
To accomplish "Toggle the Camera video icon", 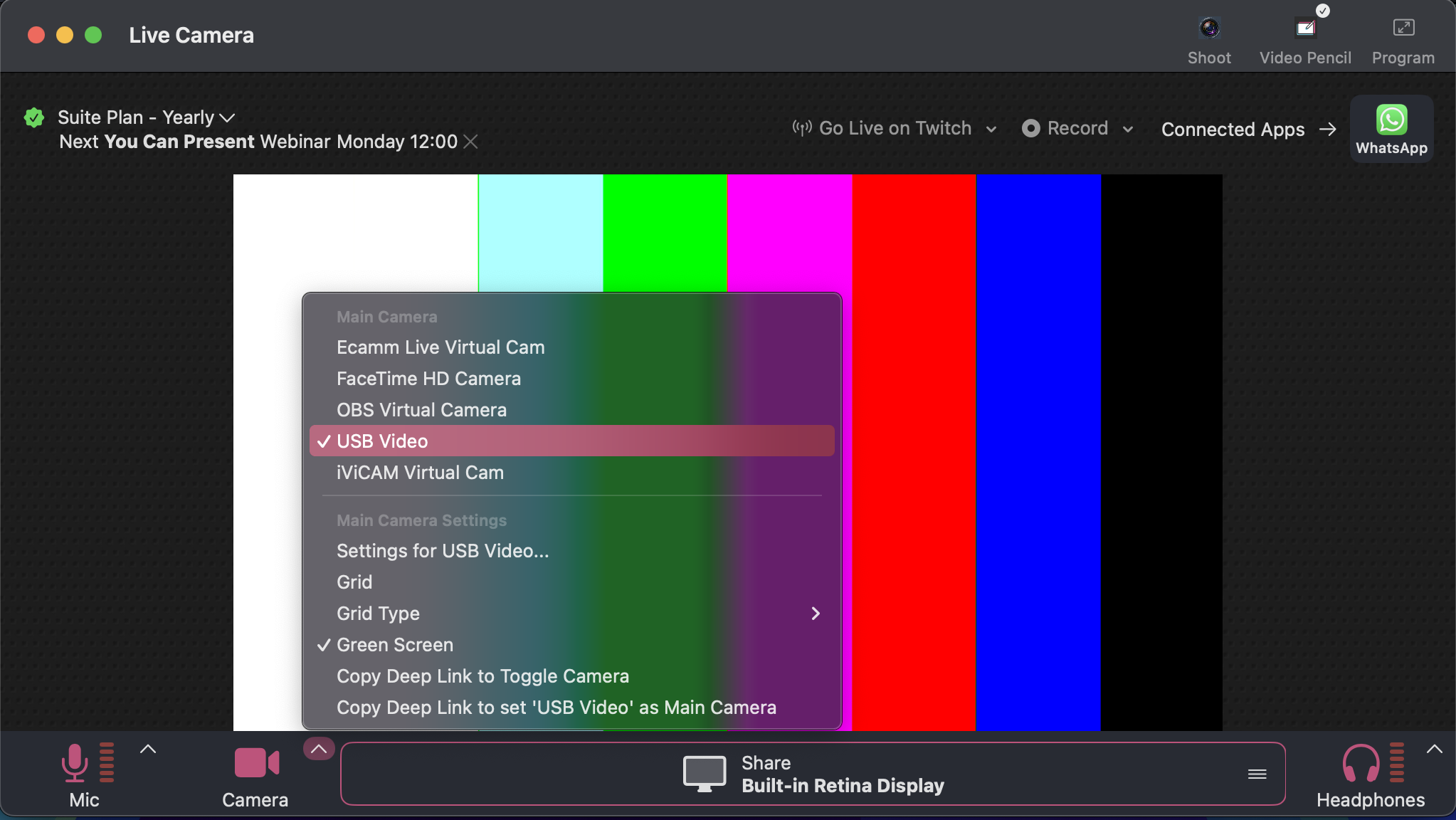I will pyautogui.click(x=255, y=763).
